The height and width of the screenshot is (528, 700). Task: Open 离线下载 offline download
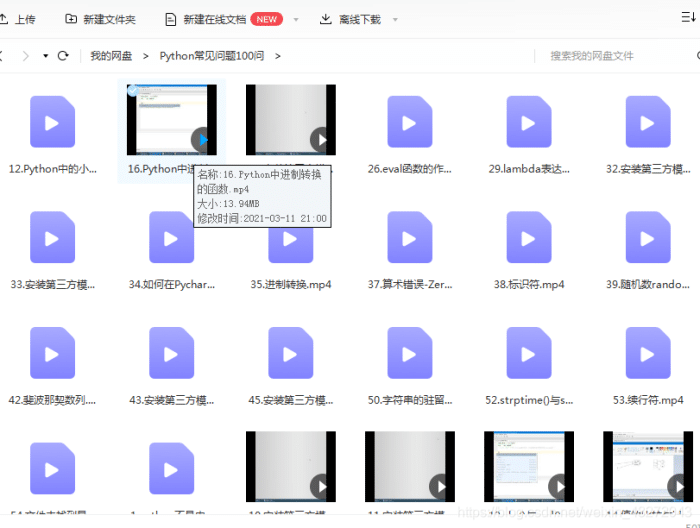[x=350, y=19]
